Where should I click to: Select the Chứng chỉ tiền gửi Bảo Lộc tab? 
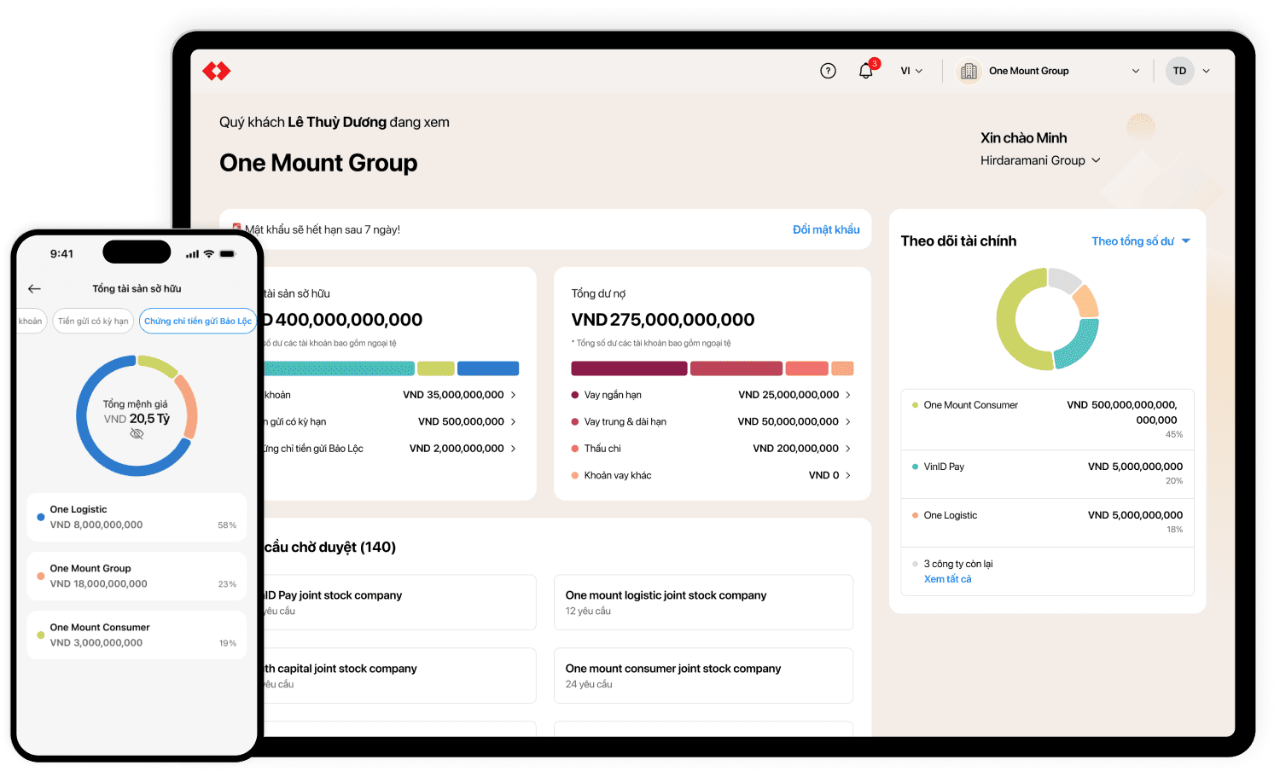click(x=197, y=321)
